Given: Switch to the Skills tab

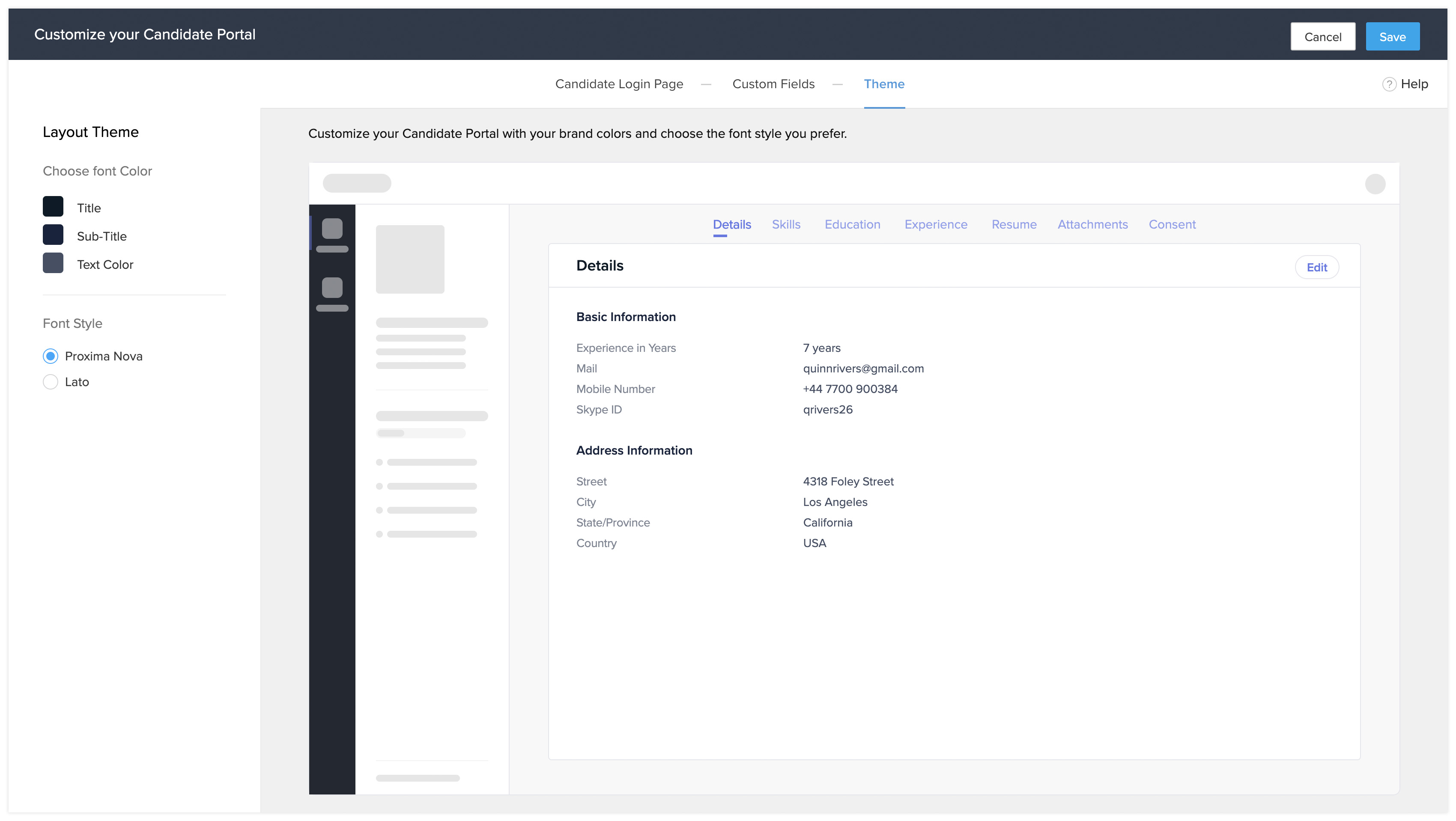Looking at the screenshot, I should (786, 224).
